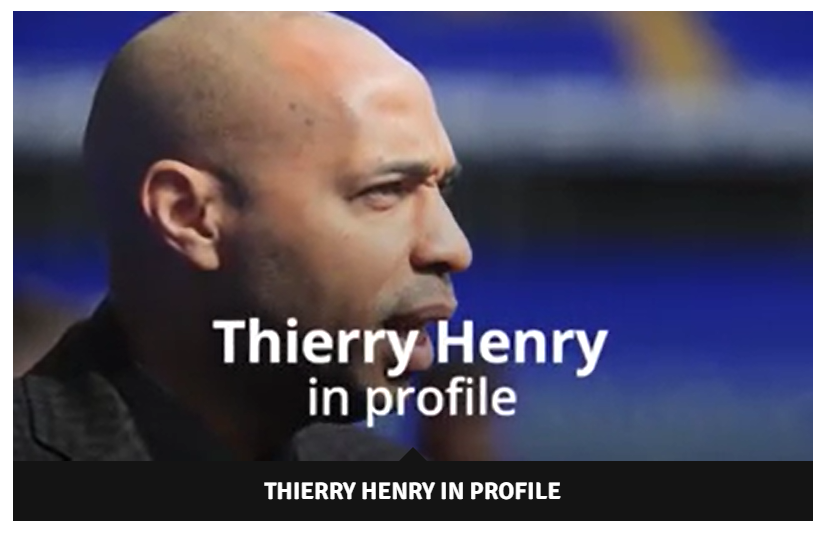Click the large 'Thierry Henry' overlay title
The height and width of the screenshot is (535, 824).
pos(410,345)
